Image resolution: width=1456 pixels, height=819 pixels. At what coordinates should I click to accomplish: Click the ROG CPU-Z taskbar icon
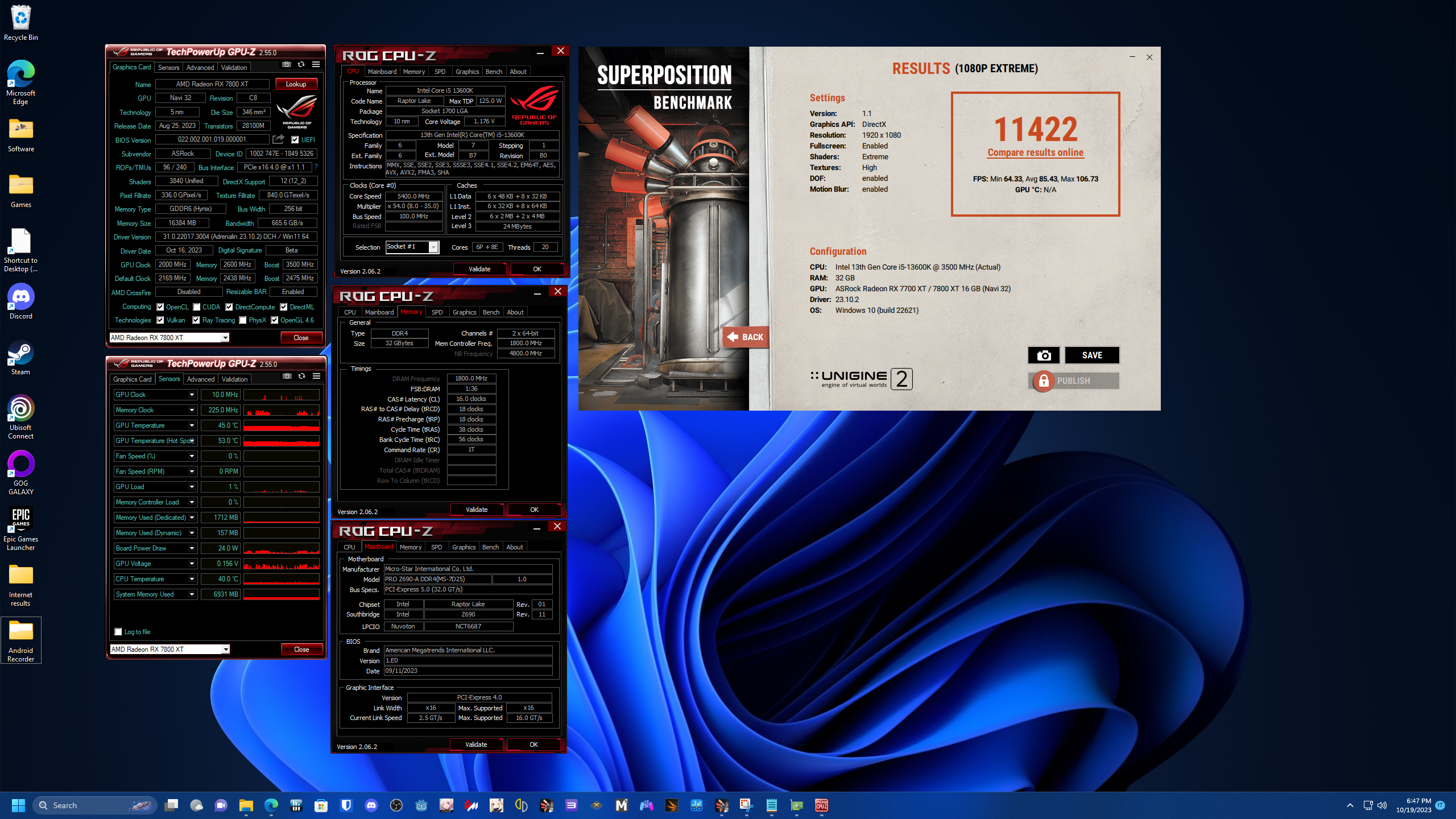[822, 805]
